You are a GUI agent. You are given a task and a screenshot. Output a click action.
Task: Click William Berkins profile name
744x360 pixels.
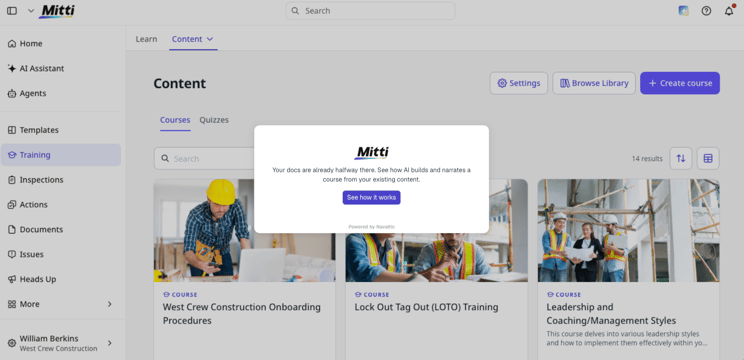click(49, 339)
